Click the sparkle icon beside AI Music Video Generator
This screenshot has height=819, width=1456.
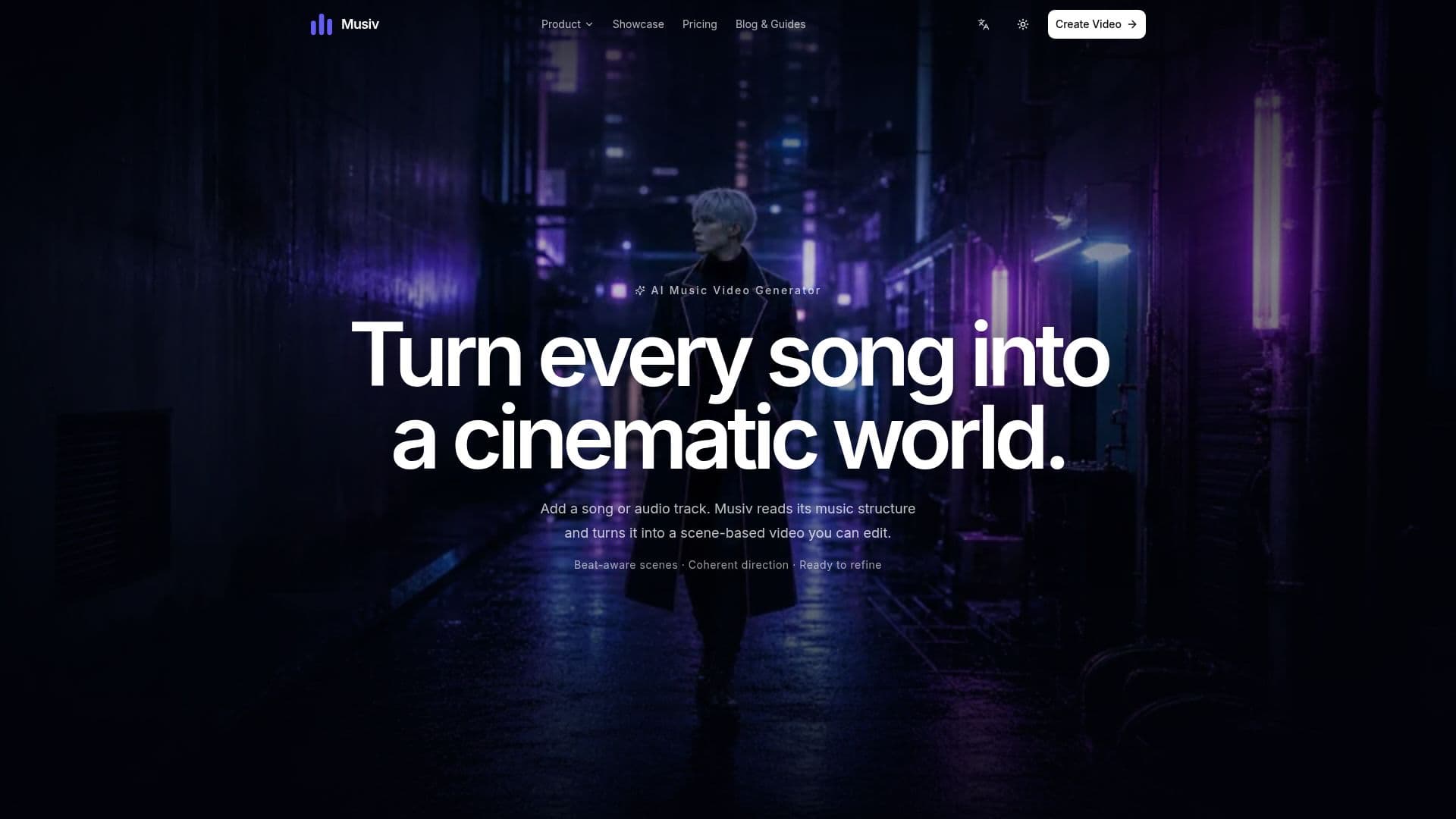[x=640, y=290]
